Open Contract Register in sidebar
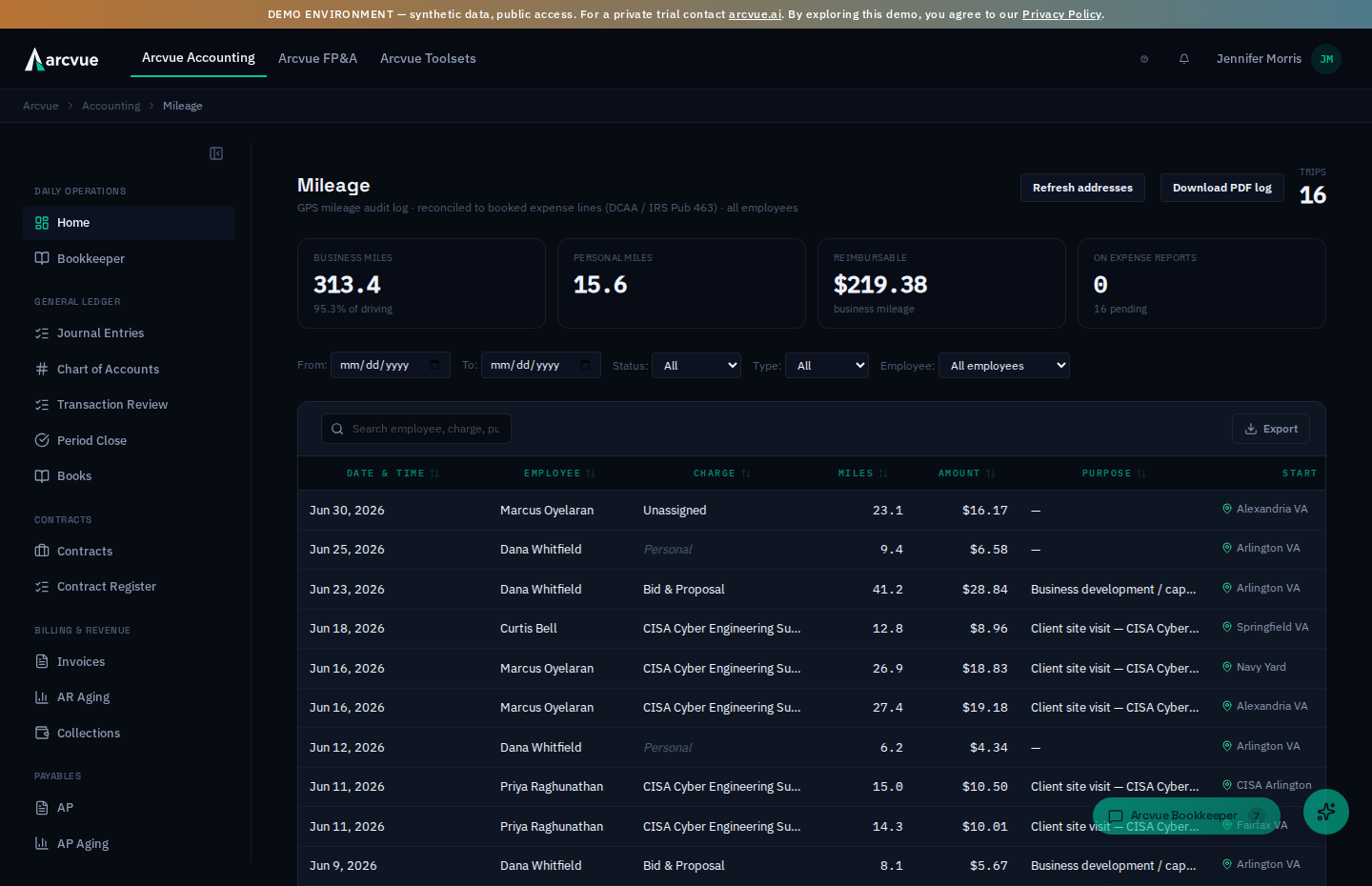This screenshot has width=1372, height=886. pos(129,587)
